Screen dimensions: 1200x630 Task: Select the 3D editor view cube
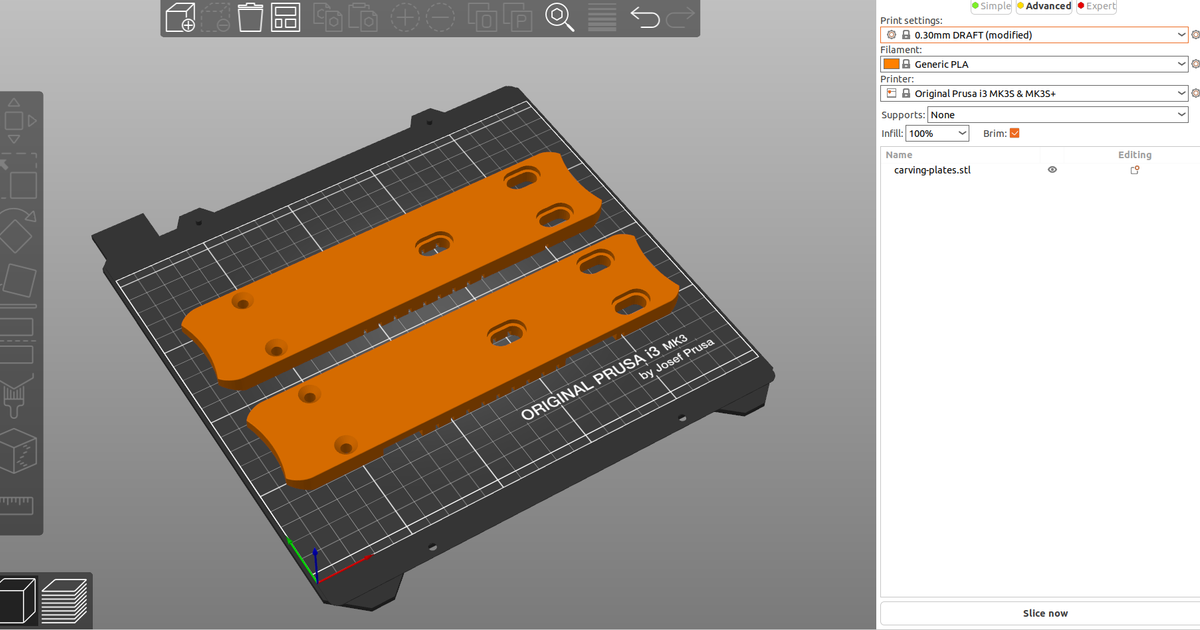[x=19, y=601]
